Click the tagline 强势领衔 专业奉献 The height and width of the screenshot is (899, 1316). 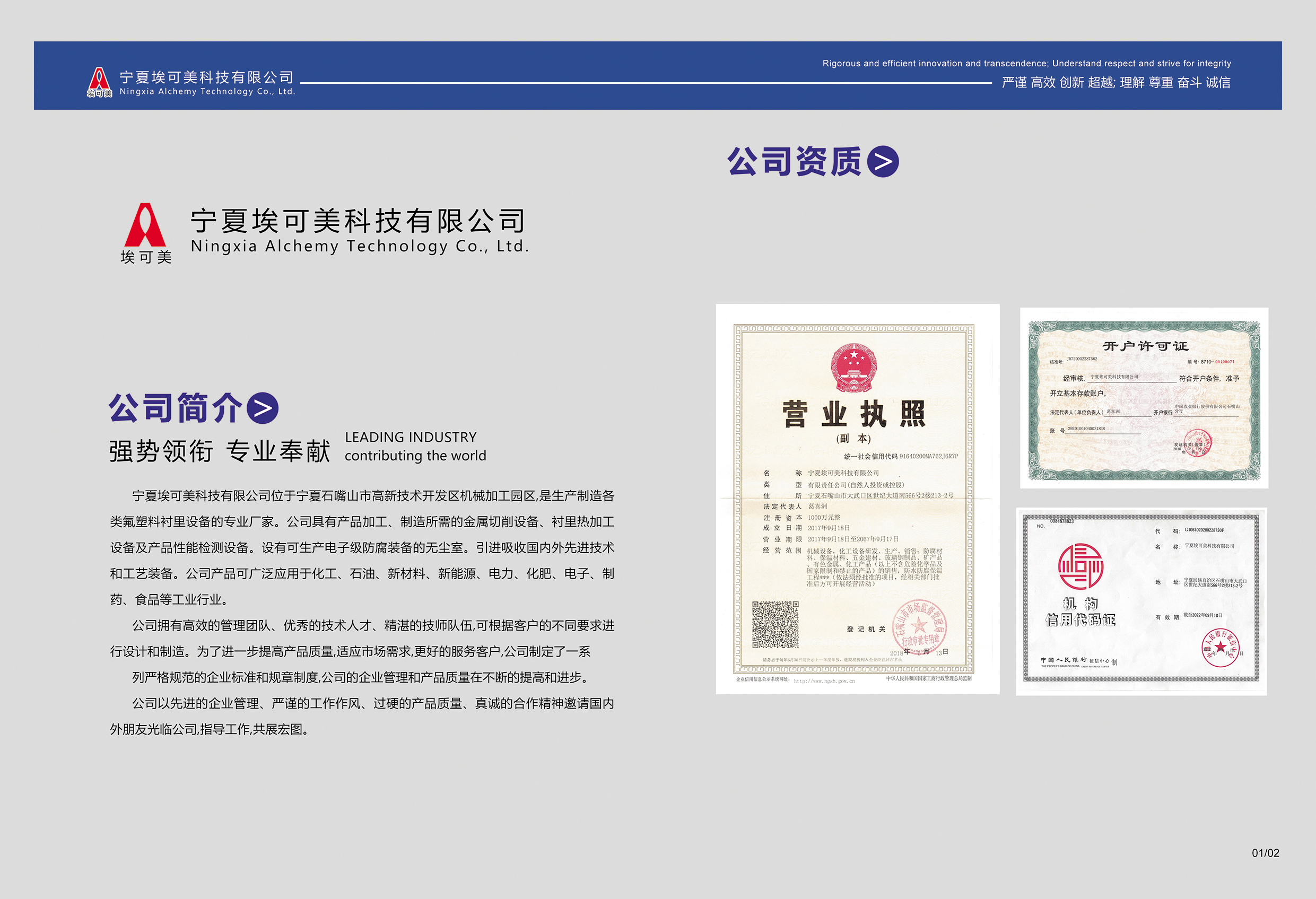click(x=220, y=451)
